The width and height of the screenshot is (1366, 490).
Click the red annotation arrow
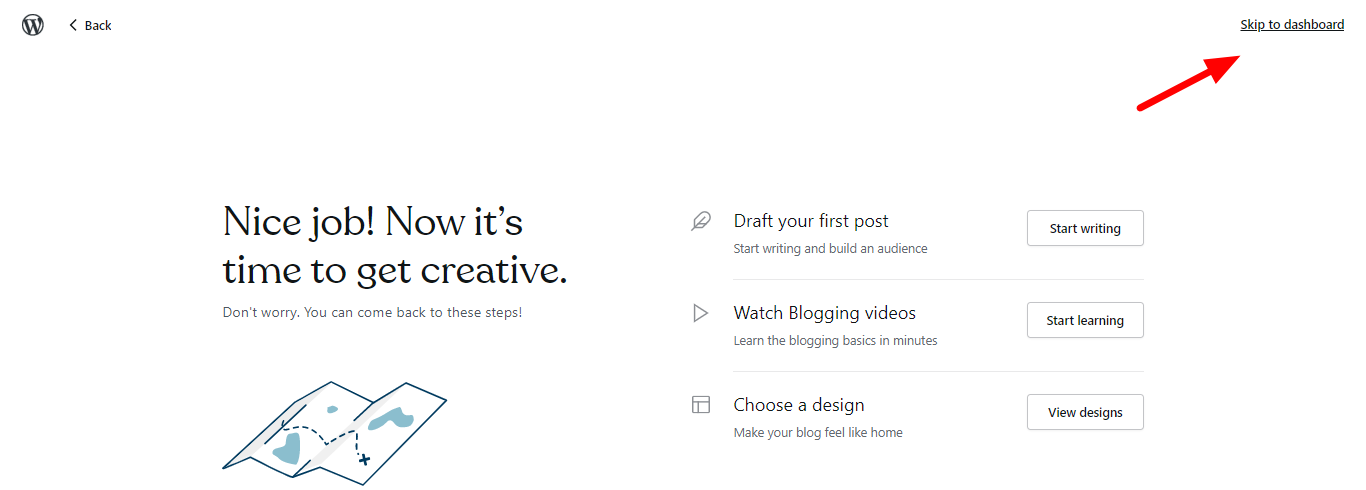(x=1190, y=82)
